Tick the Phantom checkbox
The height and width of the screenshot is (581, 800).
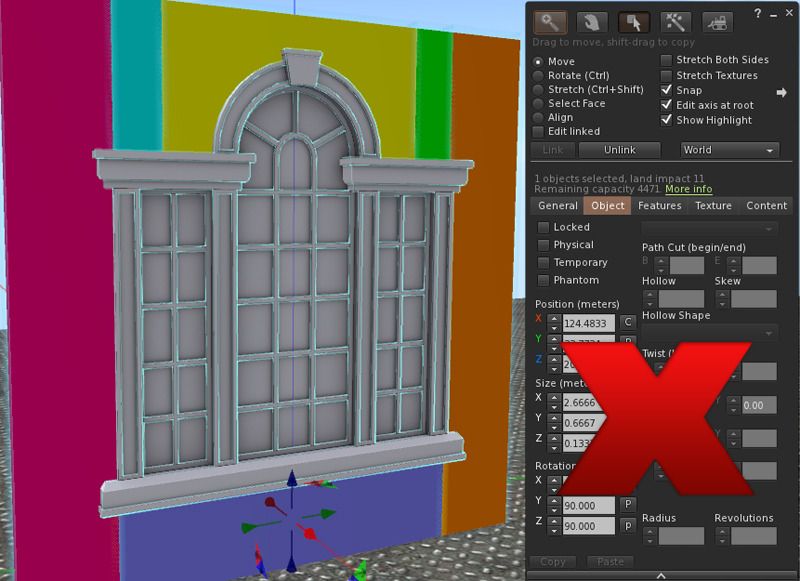pos(544,281)
